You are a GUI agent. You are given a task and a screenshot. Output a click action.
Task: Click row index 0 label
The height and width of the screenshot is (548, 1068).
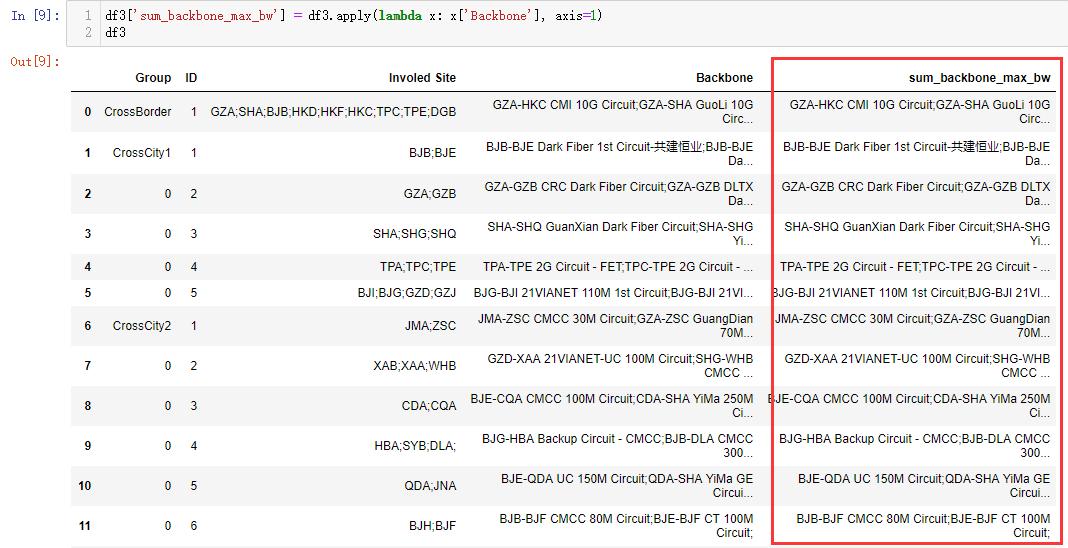click(87, 112)
